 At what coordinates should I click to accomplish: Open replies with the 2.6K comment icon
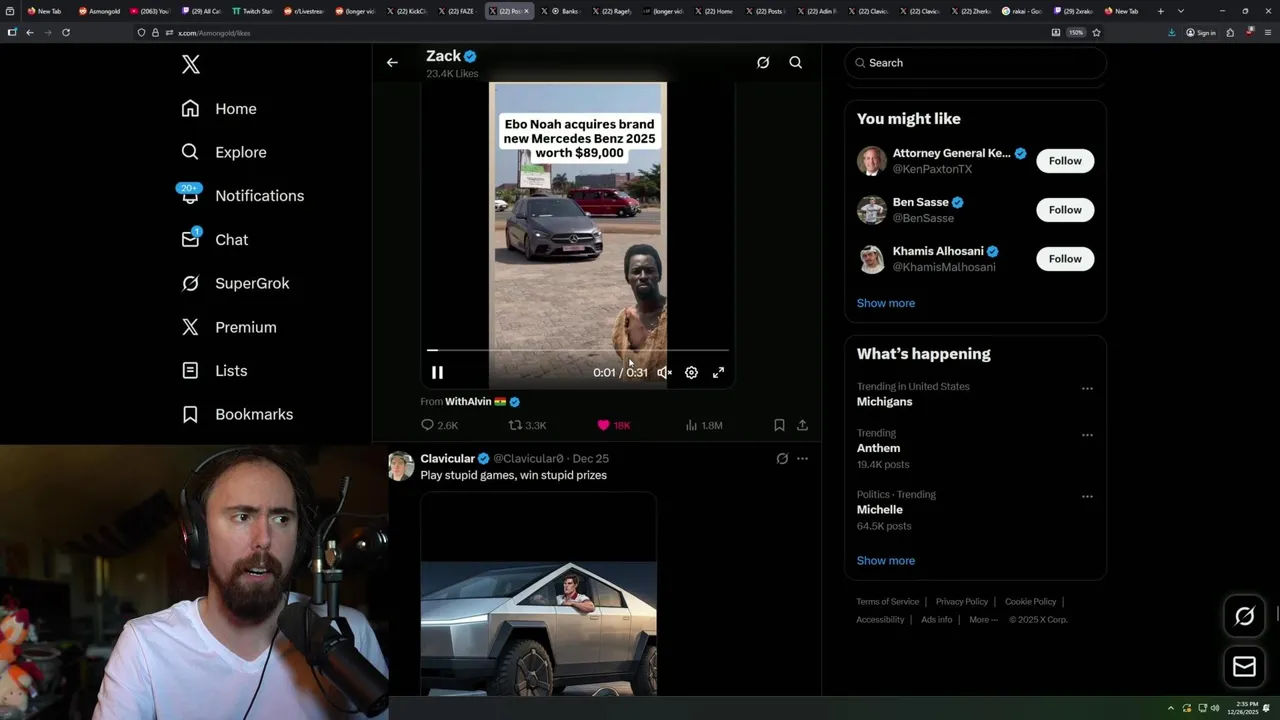pos(439,425)
